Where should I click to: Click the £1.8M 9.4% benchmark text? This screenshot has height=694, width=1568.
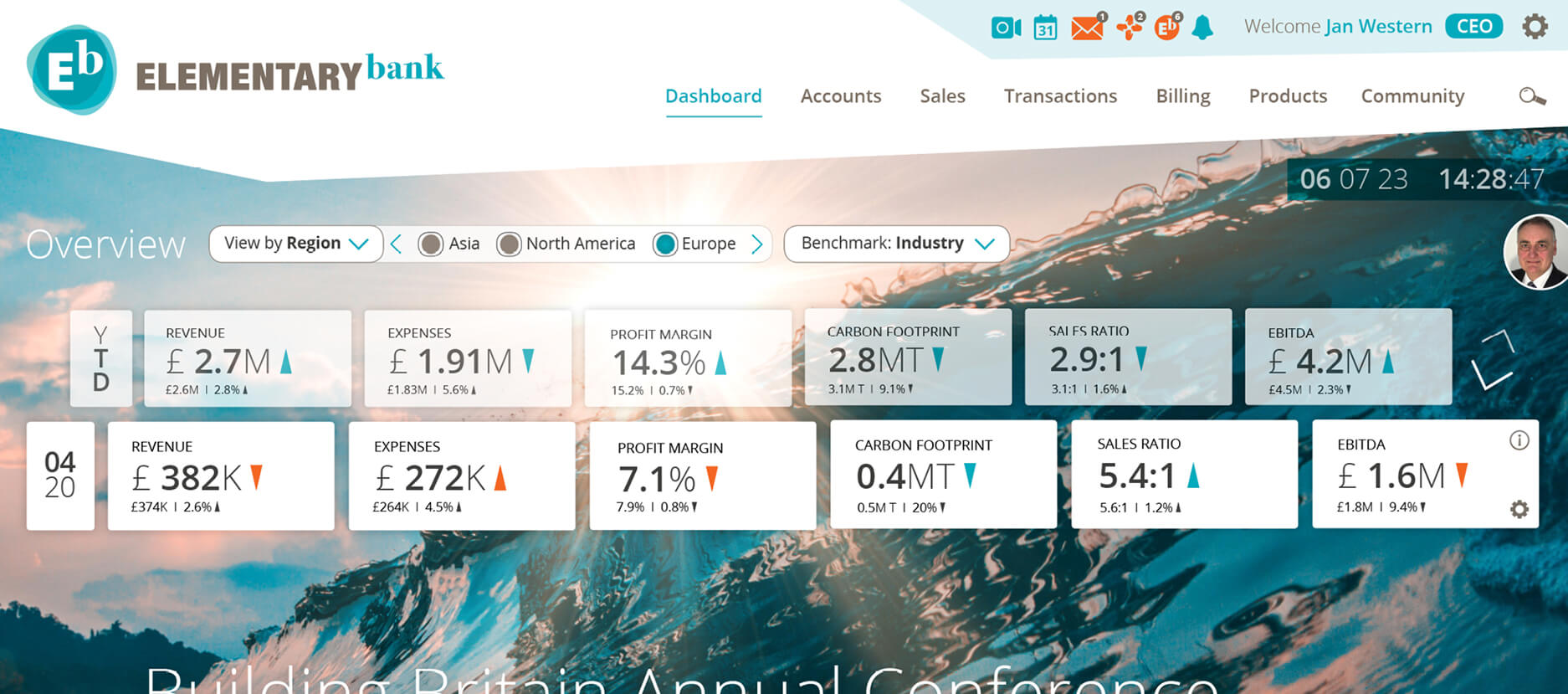(x=1381, y=507)
